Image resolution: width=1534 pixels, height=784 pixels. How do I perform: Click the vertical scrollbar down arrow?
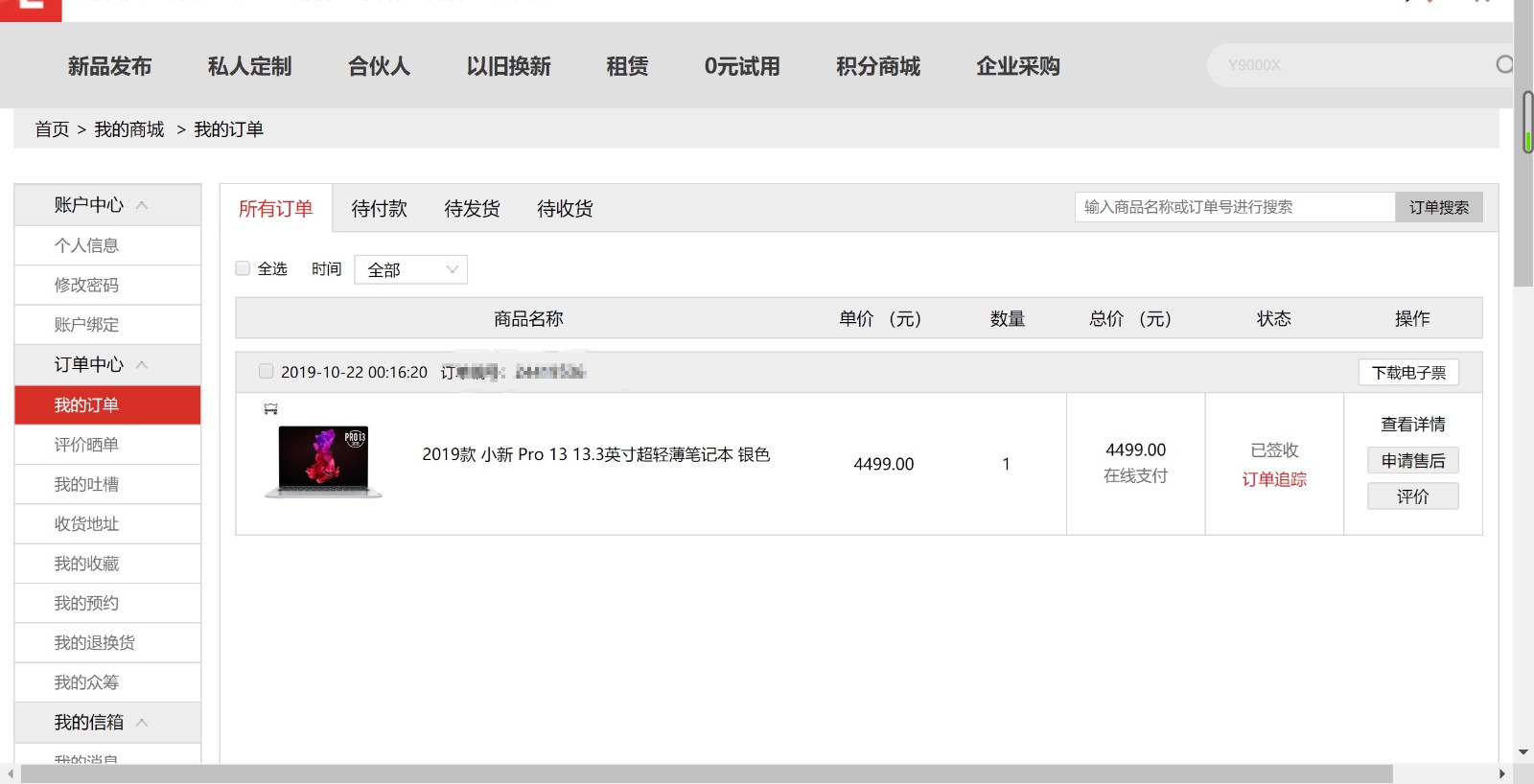point(1523,752)
